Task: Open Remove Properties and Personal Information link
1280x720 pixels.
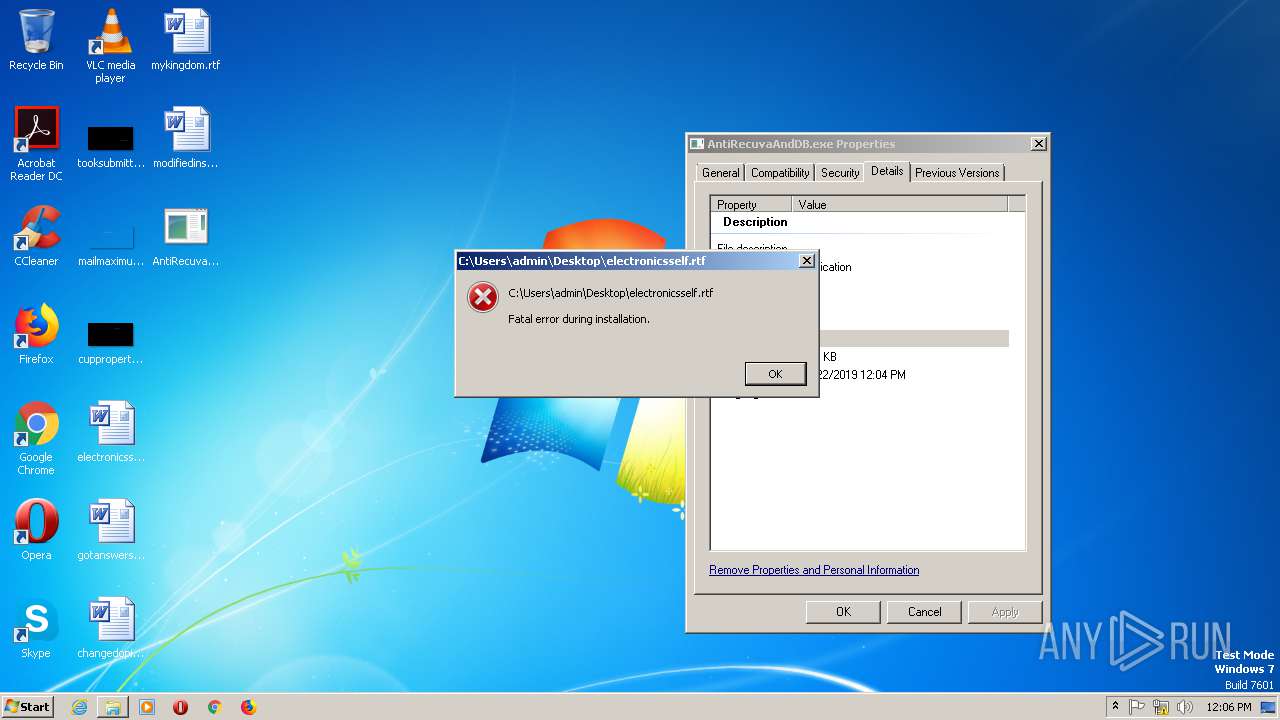Action: coord(814,570)
